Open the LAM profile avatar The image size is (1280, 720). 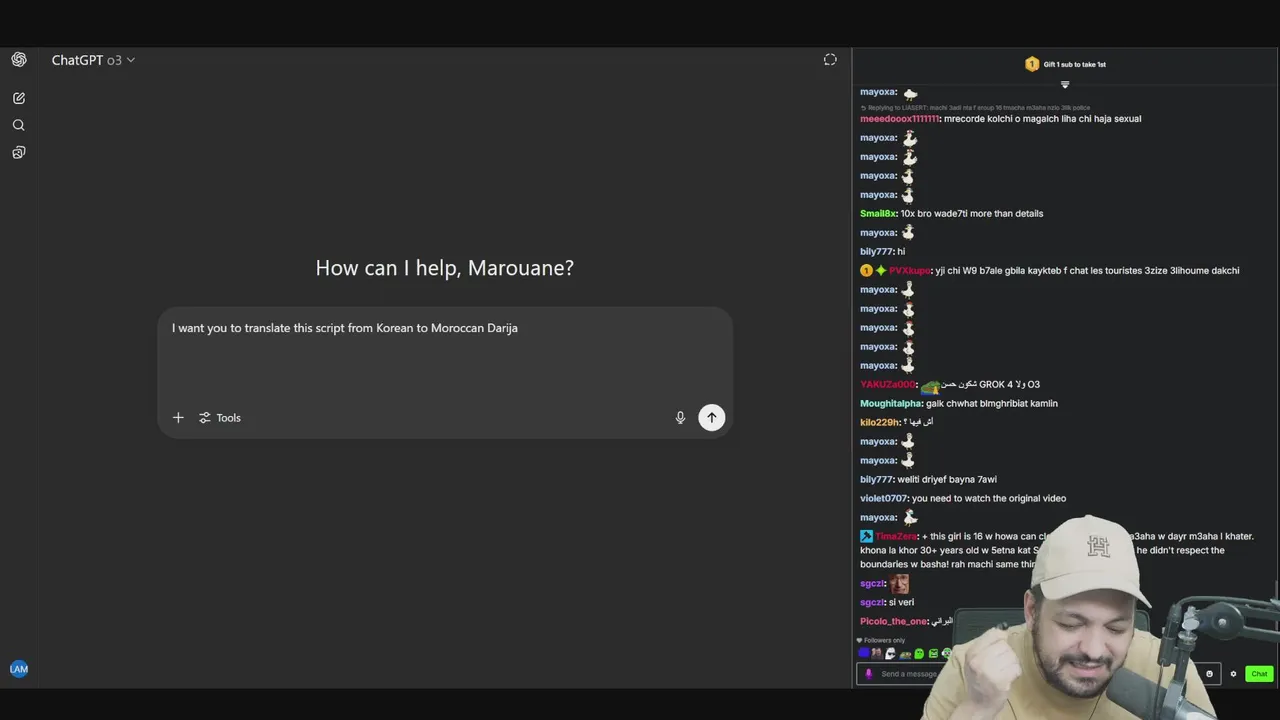(x=19, y=669)
